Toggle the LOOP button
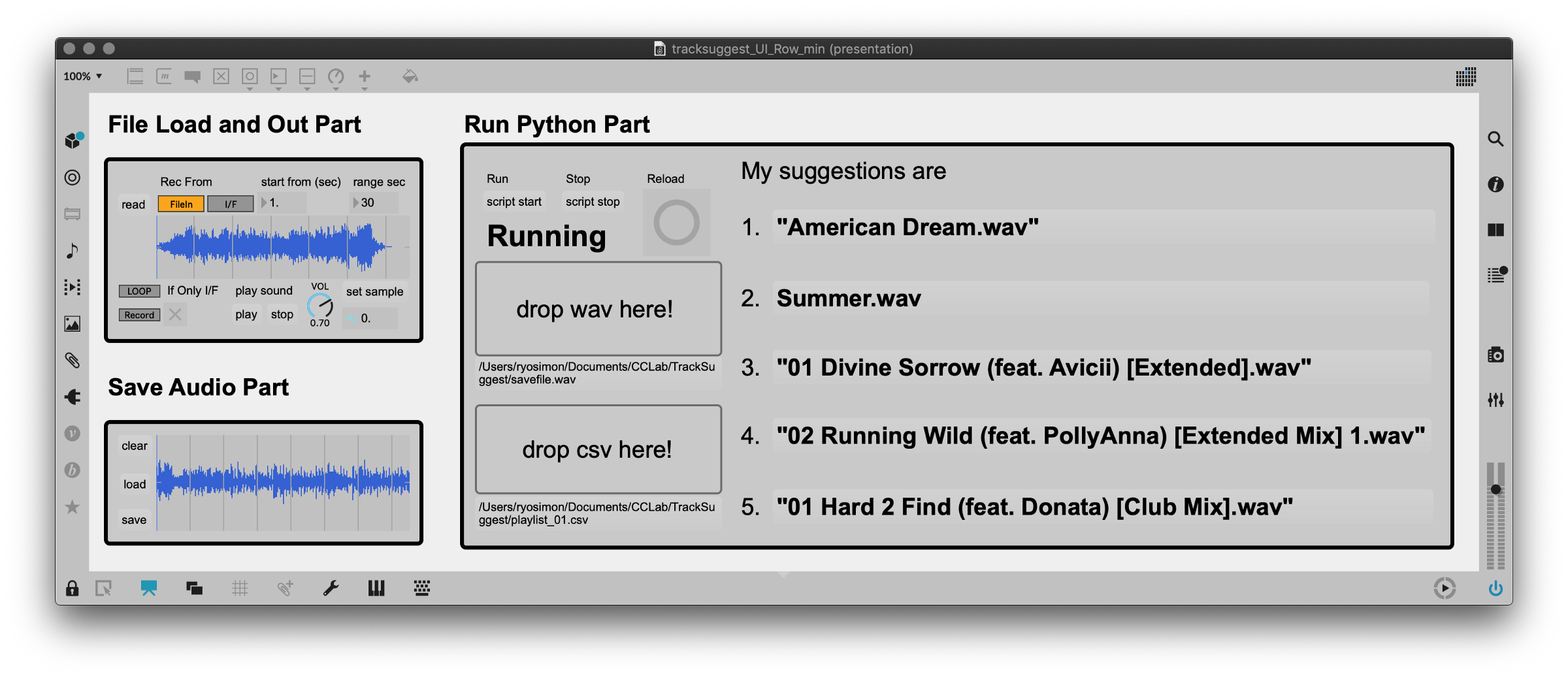Viewport: 1568px width, 678px height. [x=139, y=291]
